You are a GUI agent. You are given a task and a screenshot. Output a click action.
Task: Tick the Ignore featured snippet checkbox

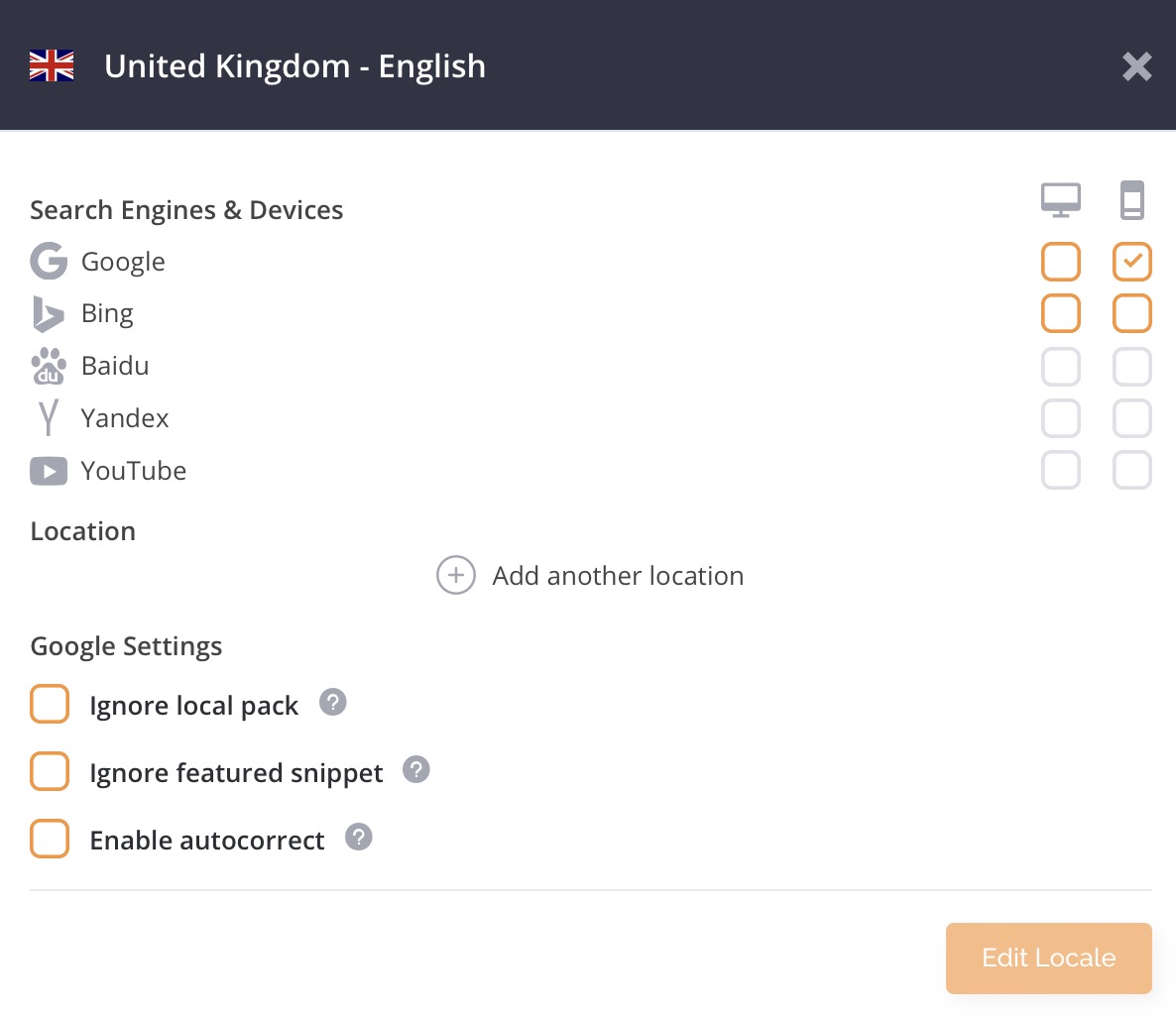[50, 771]
